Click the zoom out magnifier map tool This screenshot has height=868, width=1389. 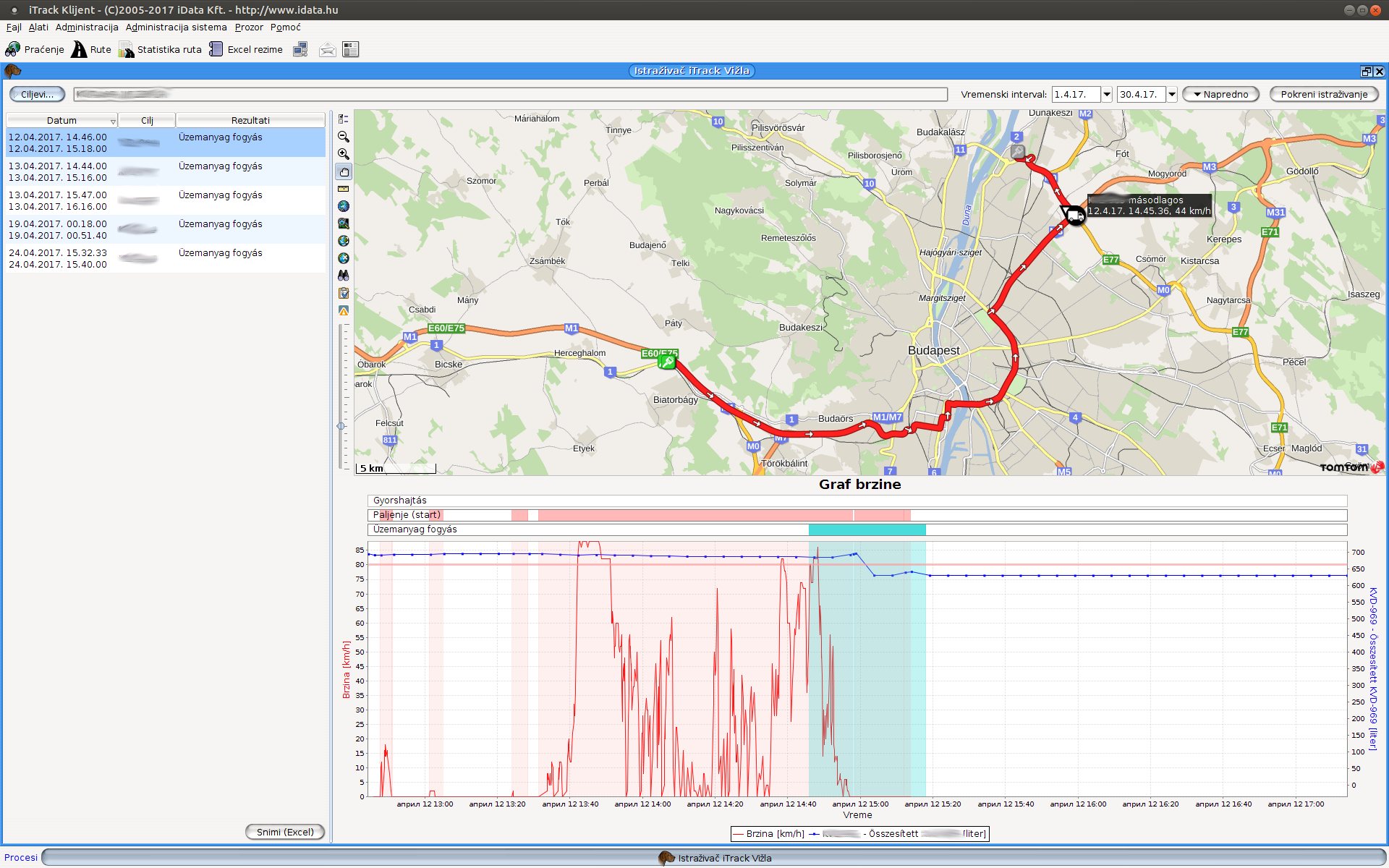click(x=344, y=137)
